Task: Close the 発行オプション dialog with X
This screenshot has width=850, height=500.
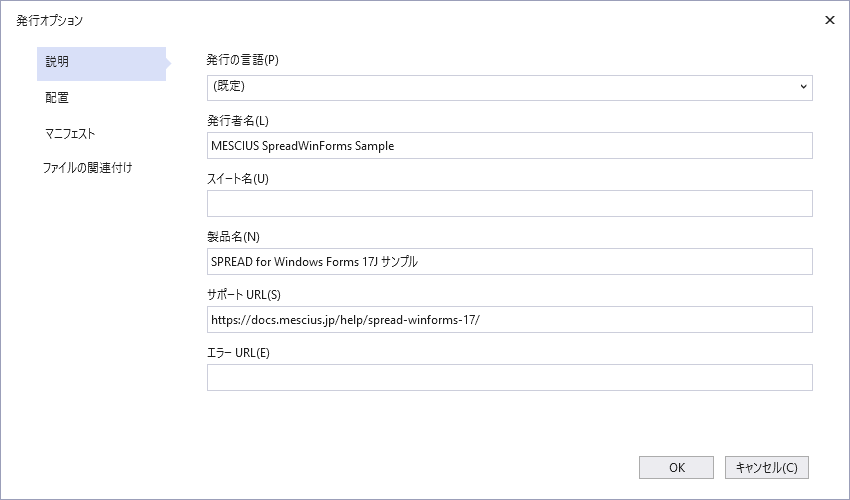Action: pyautogui.click(x=829, y=20)
